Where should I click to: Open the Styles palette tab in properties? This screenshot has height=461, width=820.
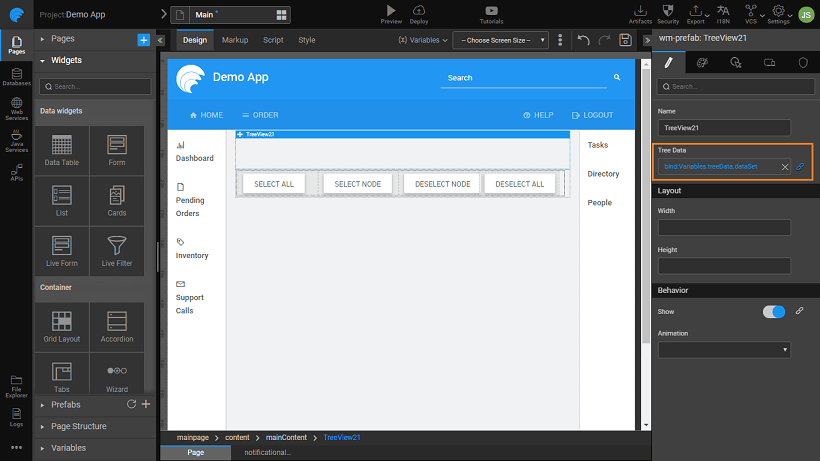pyautogui.click(x=702, y=62)
